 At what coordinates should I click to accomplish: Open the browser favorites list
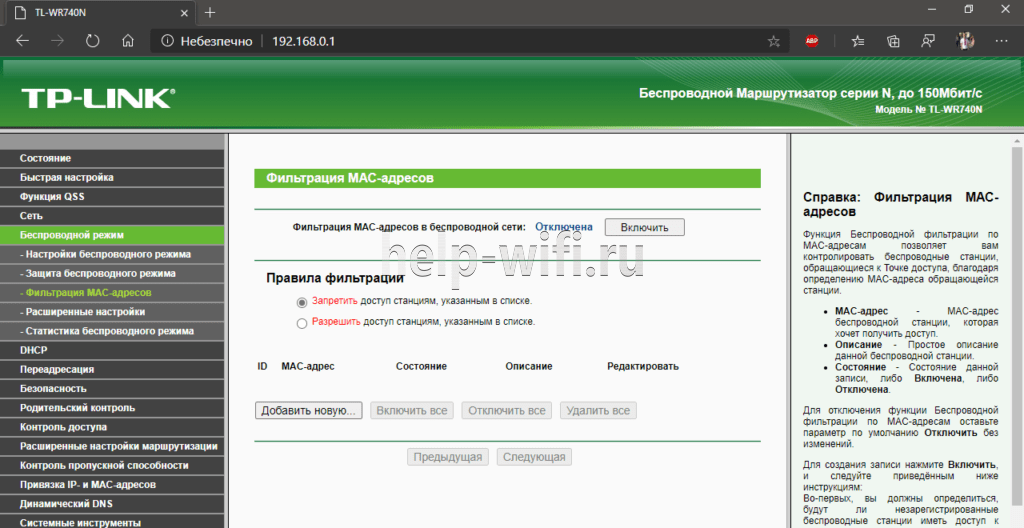click(x=858, y=41)
